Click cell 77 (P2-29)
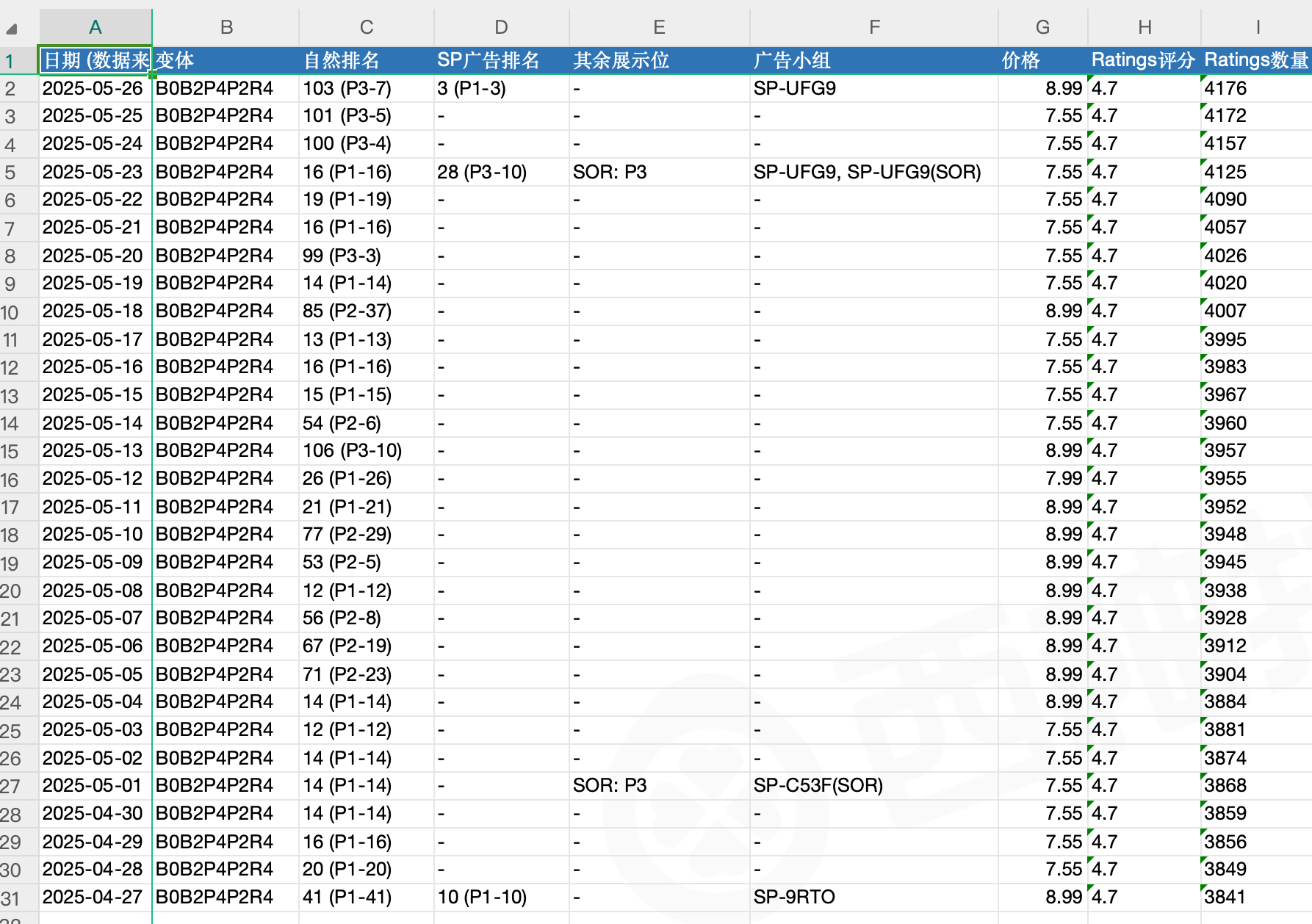This screenshot has height=924, width=1312. [x=367, y=535]
